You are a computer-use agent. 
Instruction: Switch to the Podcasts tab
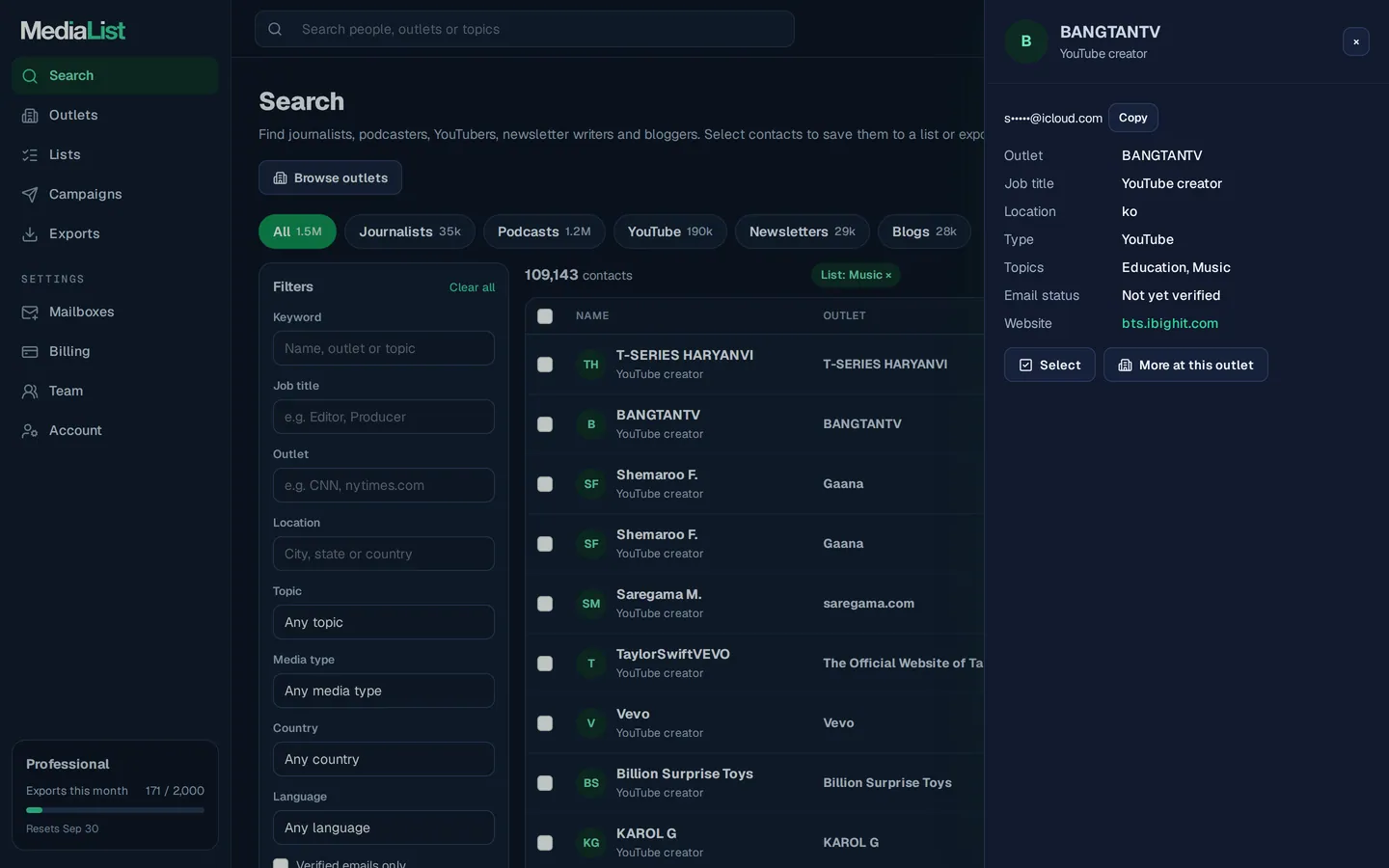(x=544, y=231)
